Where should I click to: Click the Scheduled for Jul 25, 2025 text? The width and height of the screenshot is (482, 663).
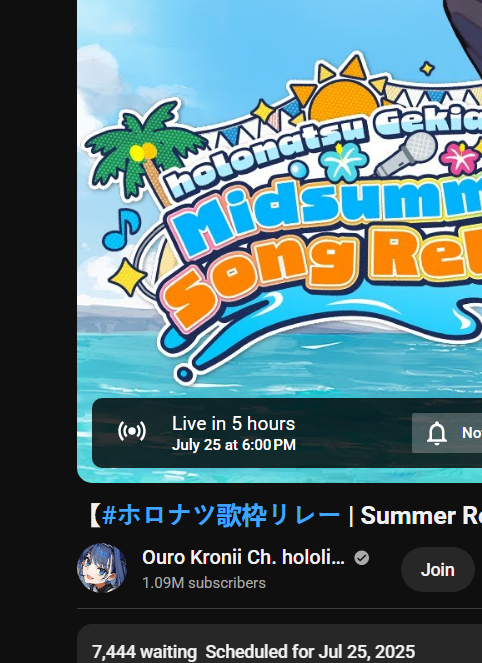pos(310,652)
